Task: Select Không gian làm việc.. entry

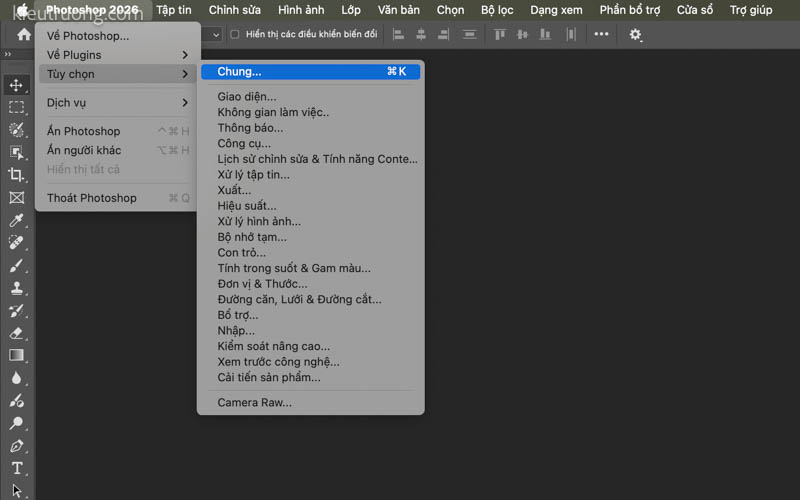Action: click(311, 112)
